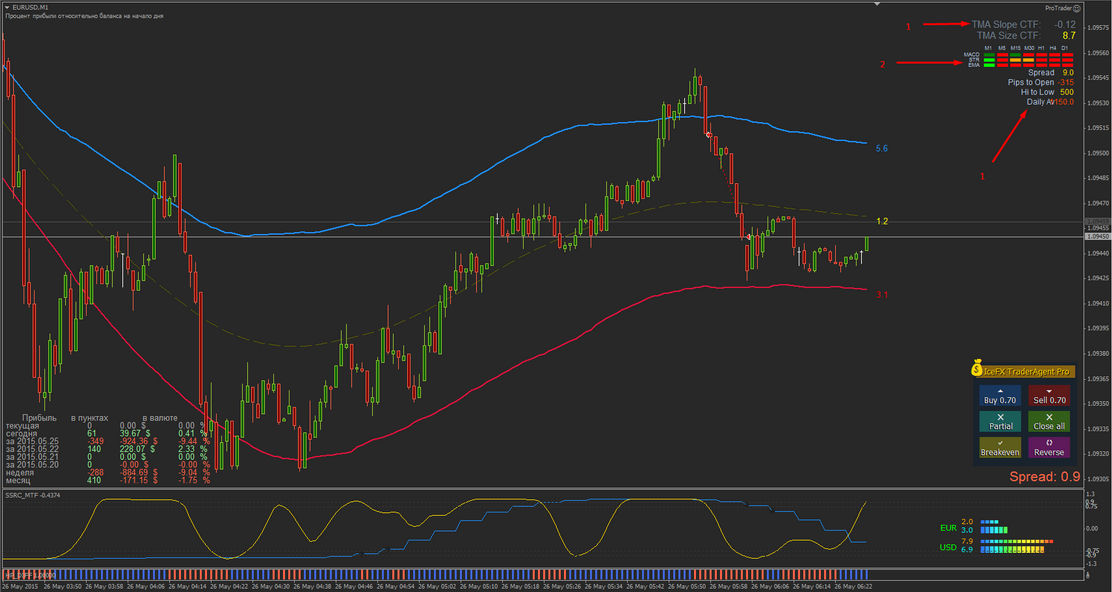This screenshot has height=592, width=1112.
Task: Click the M5 timeframe column header
Action: pyautogui.click(x=1002, y=48)
